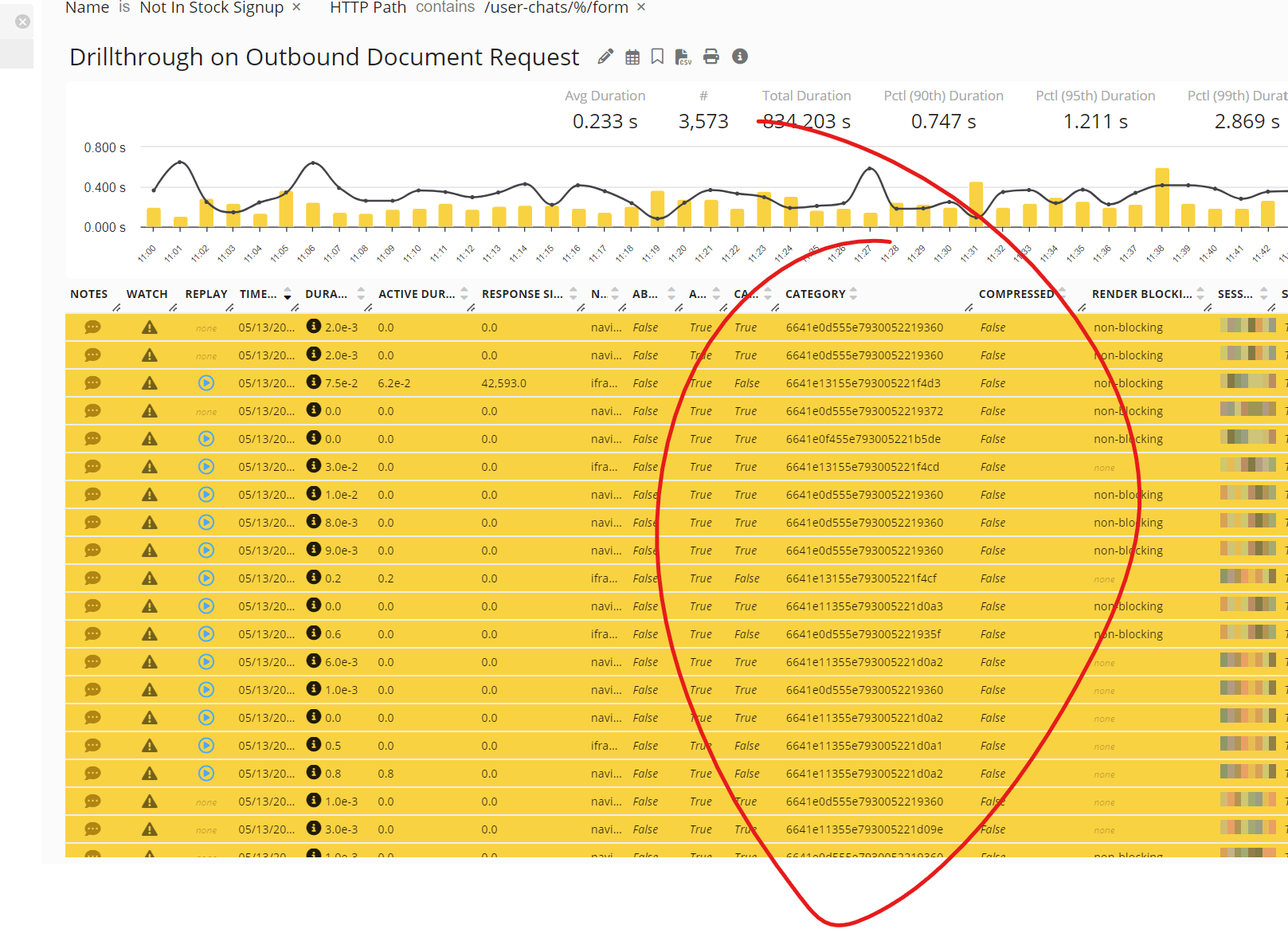Play replay in the row with duration 0.6
The width and height of the screenshot is (1288, 933).
click(206, 634)
